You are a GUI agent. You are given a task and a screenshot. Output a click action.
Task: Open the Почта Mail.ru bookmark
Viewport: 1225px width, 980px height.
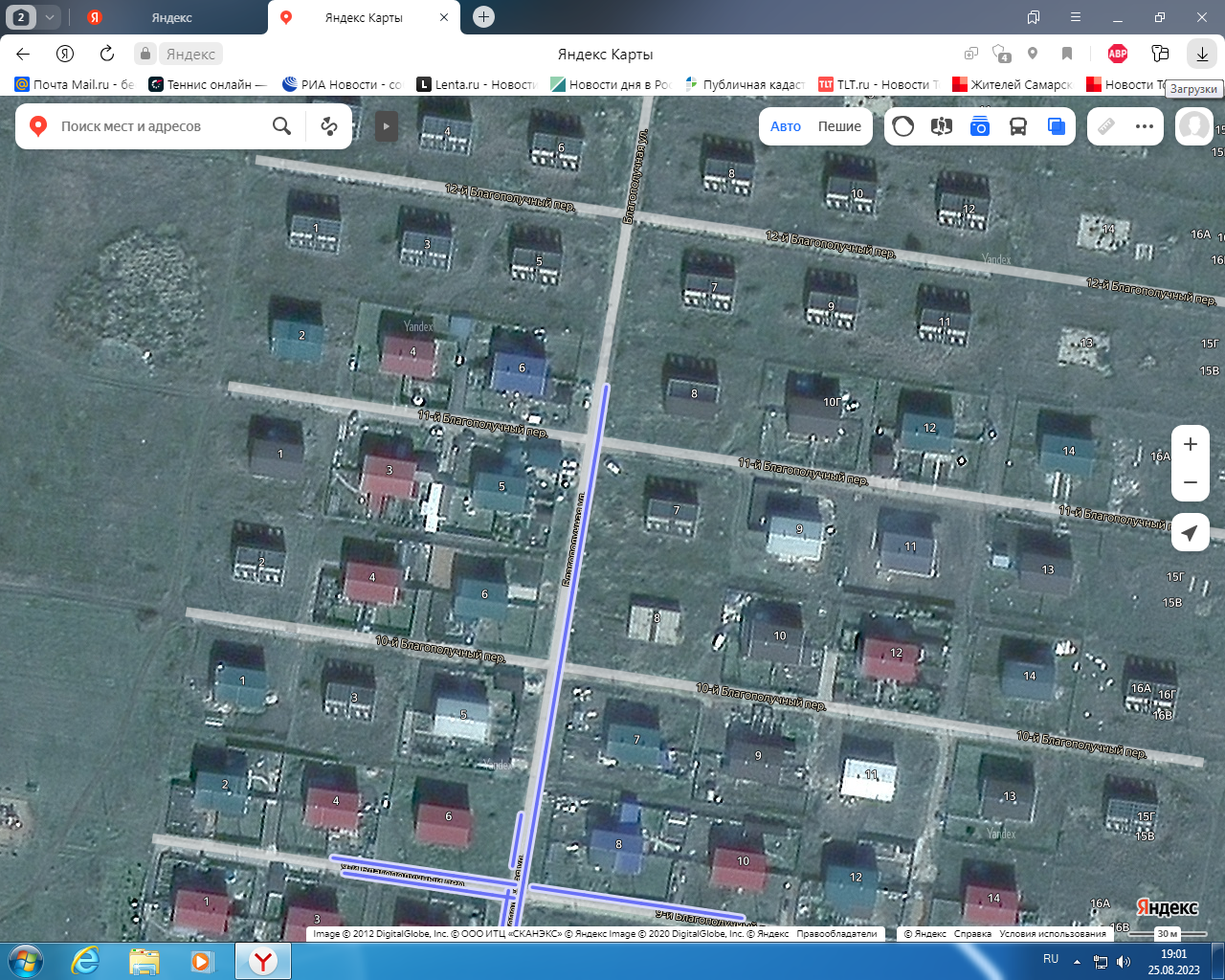tap(75, 84)
